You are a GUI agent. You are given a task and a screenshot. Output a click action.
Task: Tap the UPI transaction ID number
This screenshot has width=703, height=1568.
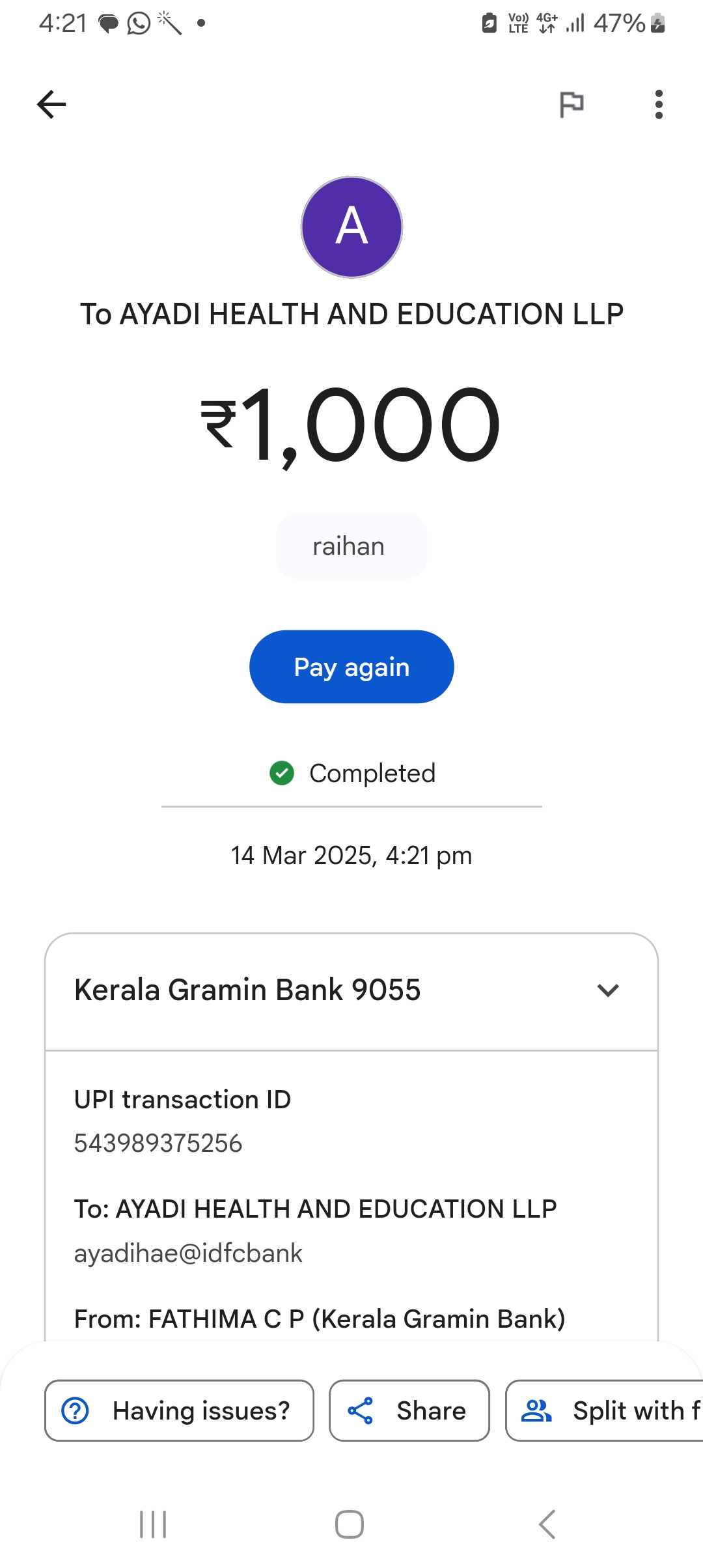158,1143
